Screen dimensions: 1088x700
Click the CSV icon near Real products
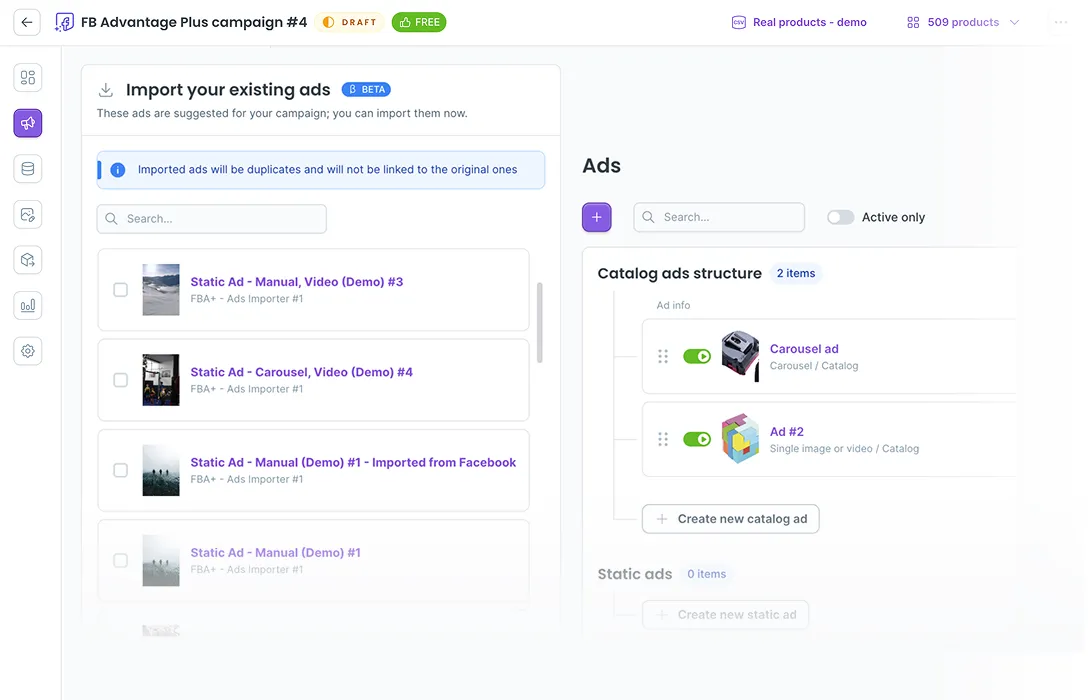click(739, 22)
